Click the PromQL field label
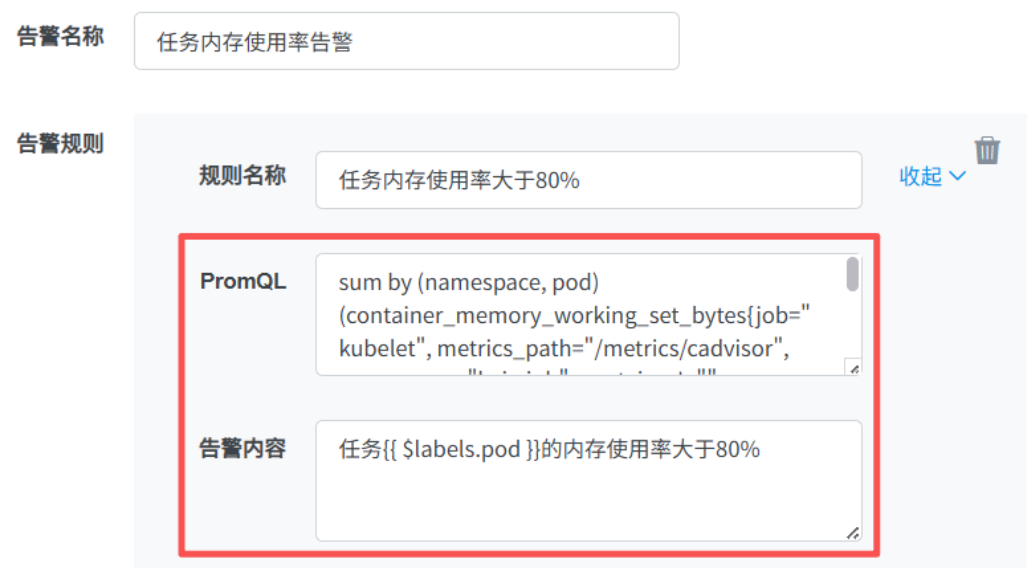Viewport: 1036px width, 576px height. pos(243,282)
